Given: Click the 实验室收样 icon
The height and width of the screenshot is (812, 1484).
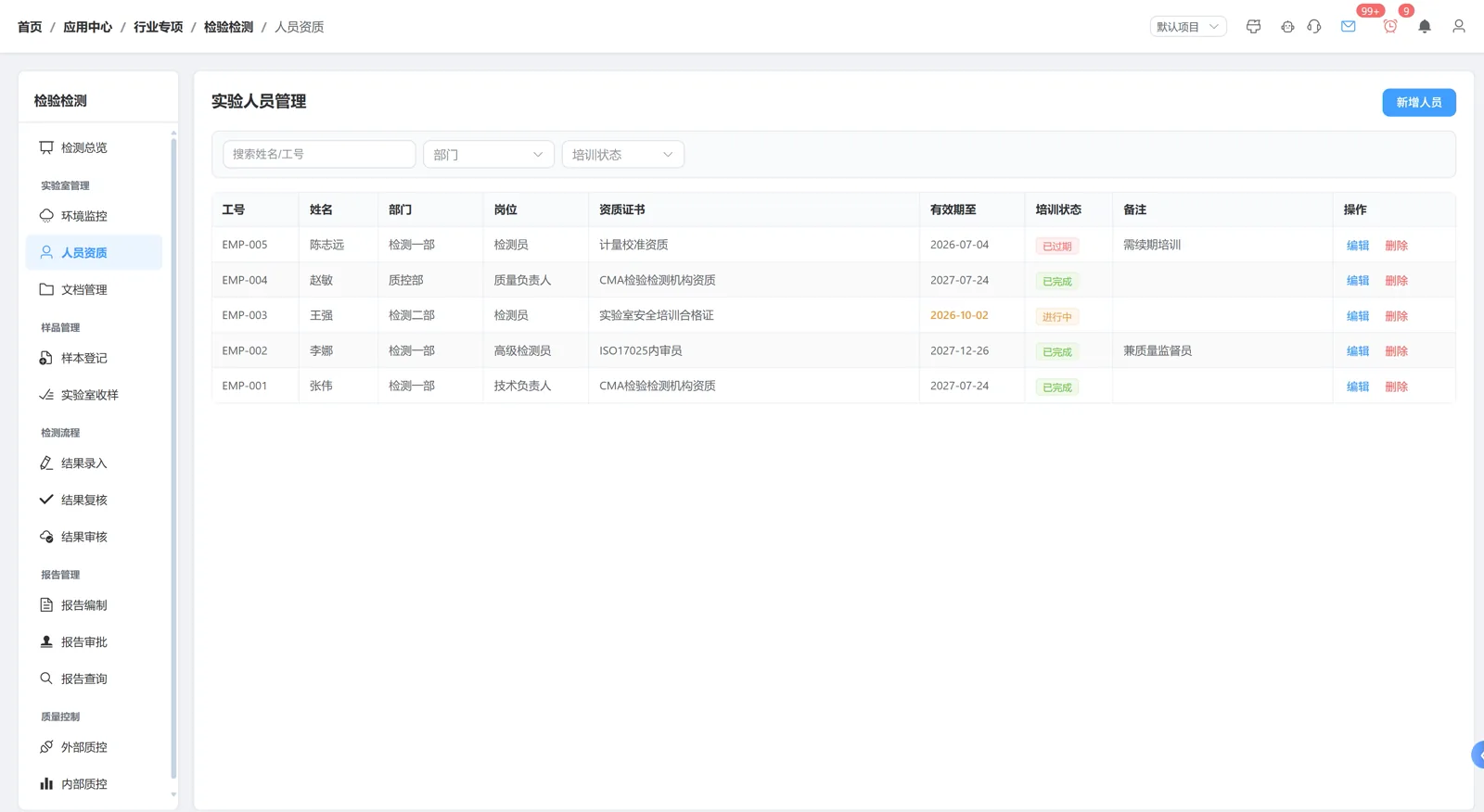Looking at the screenshot, I should tap(46, 395).
